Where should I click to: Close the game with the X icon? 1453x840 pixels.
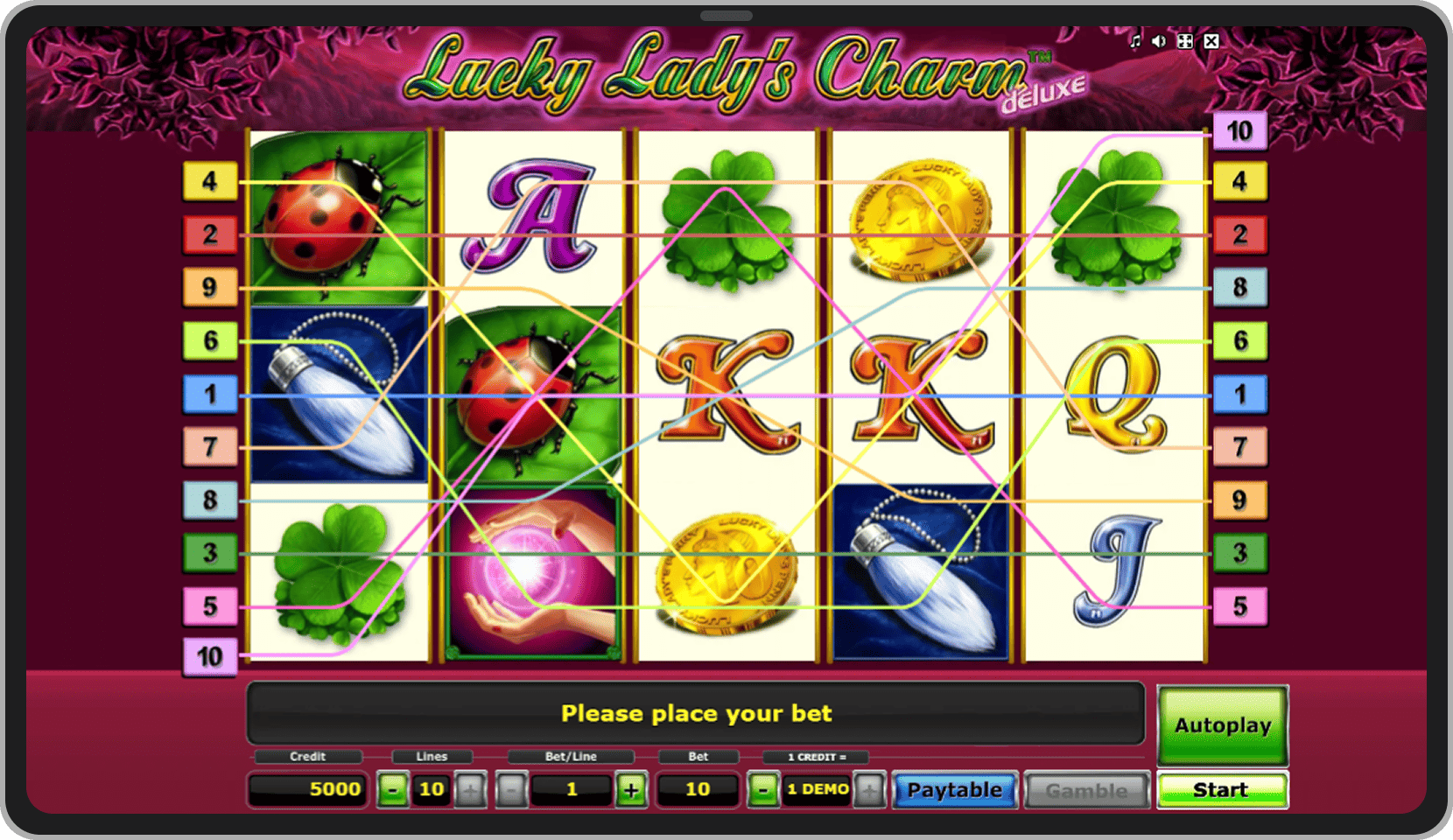[x=1211, y=41]
